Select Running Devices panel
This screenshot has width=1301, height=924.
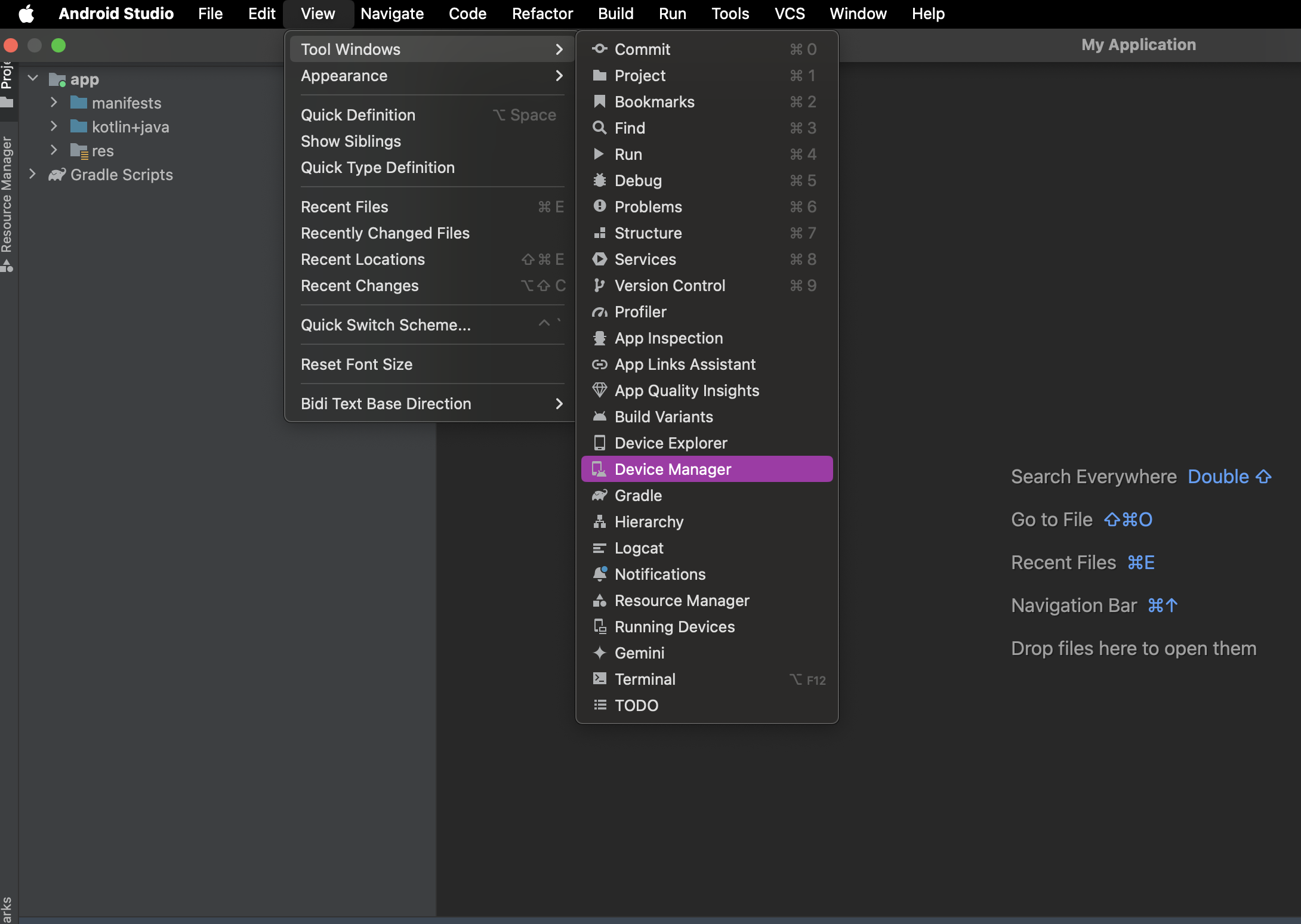[x=675, y=625]
